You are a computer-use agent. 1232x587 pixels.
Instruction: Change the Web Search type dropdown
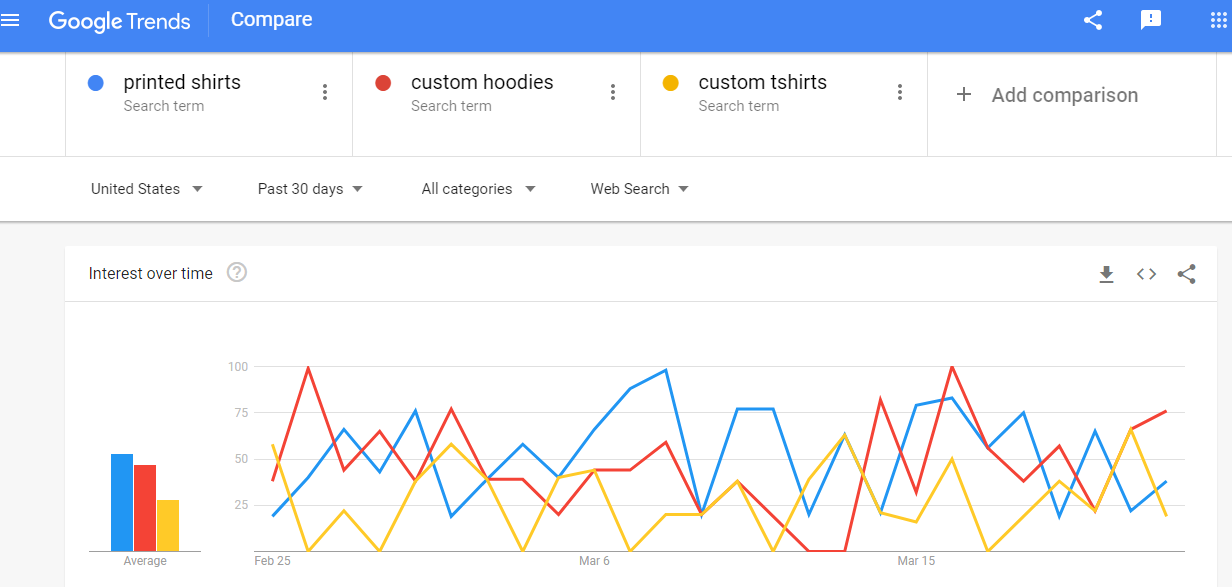(x=640, y=189)
